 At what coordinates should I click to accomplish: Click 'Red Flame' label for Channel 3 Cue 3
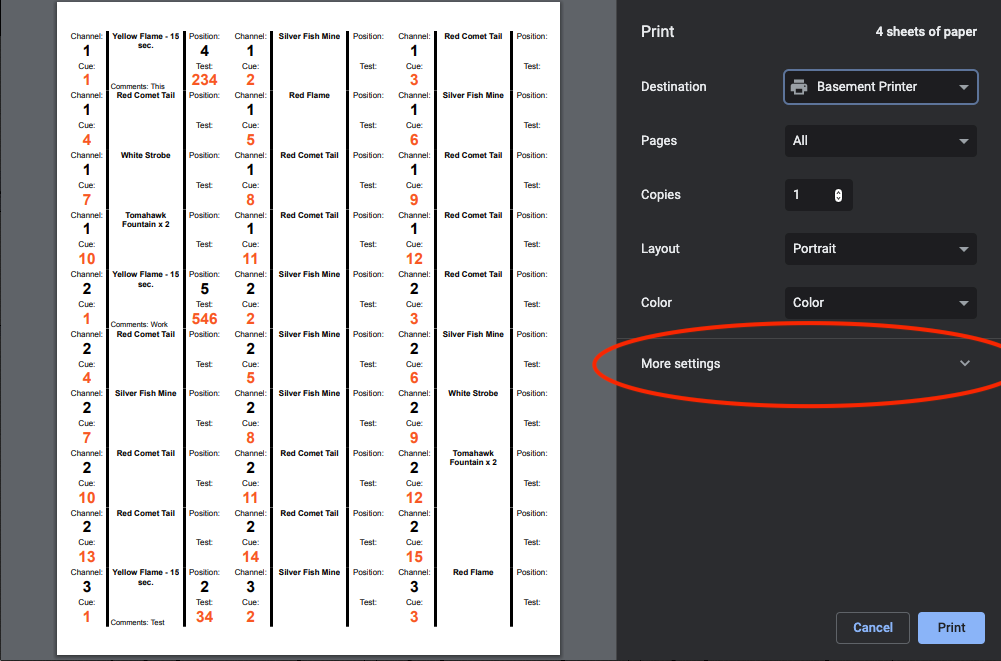coord(473,572)
